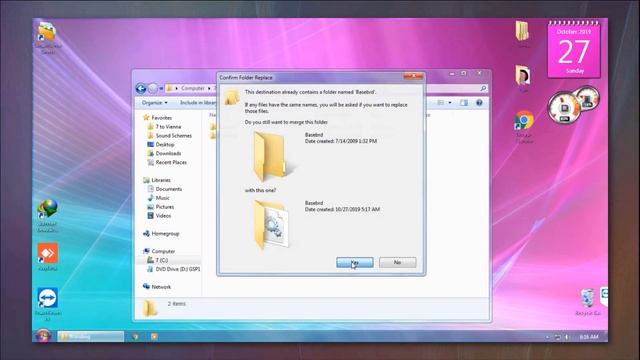Image resolution: width=640 pixels, height=360 pixels.
Task: Click the details pane folder icon beside 2 items
Action: pyautogui.click(x=150, y=308)
